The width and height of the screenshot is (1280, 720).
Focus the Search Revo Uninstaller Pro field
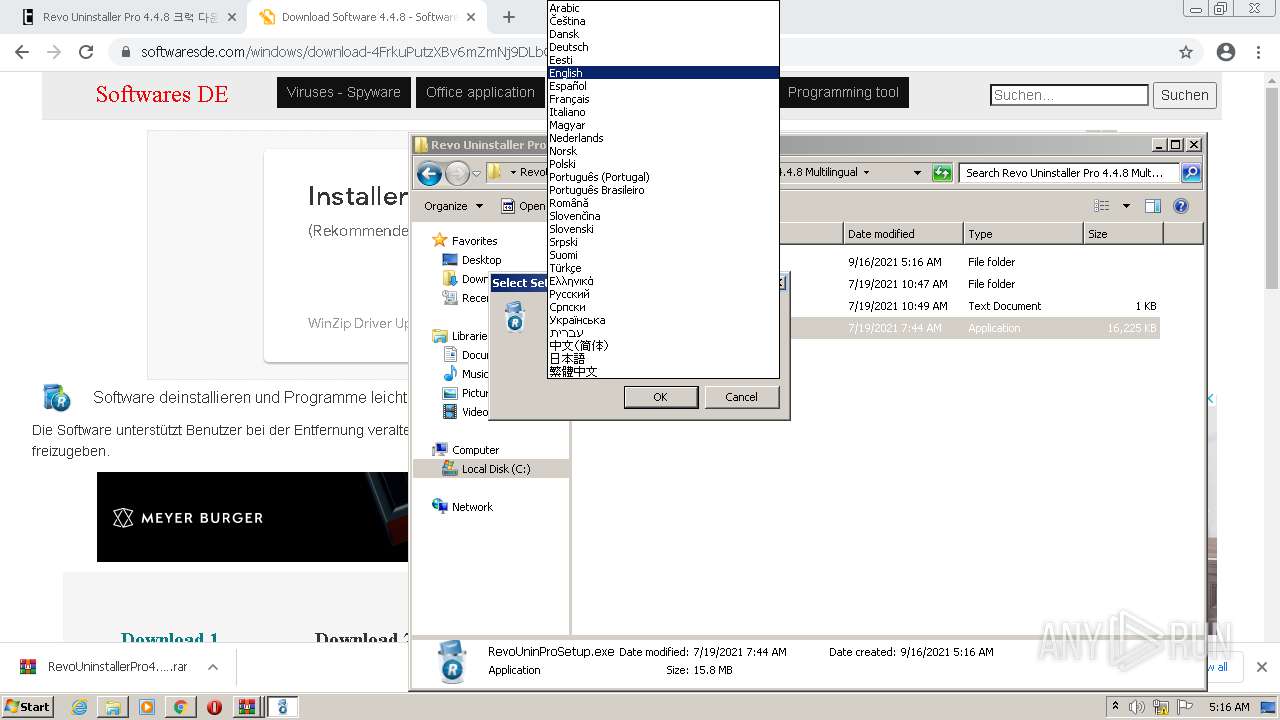coord(1069,173)
